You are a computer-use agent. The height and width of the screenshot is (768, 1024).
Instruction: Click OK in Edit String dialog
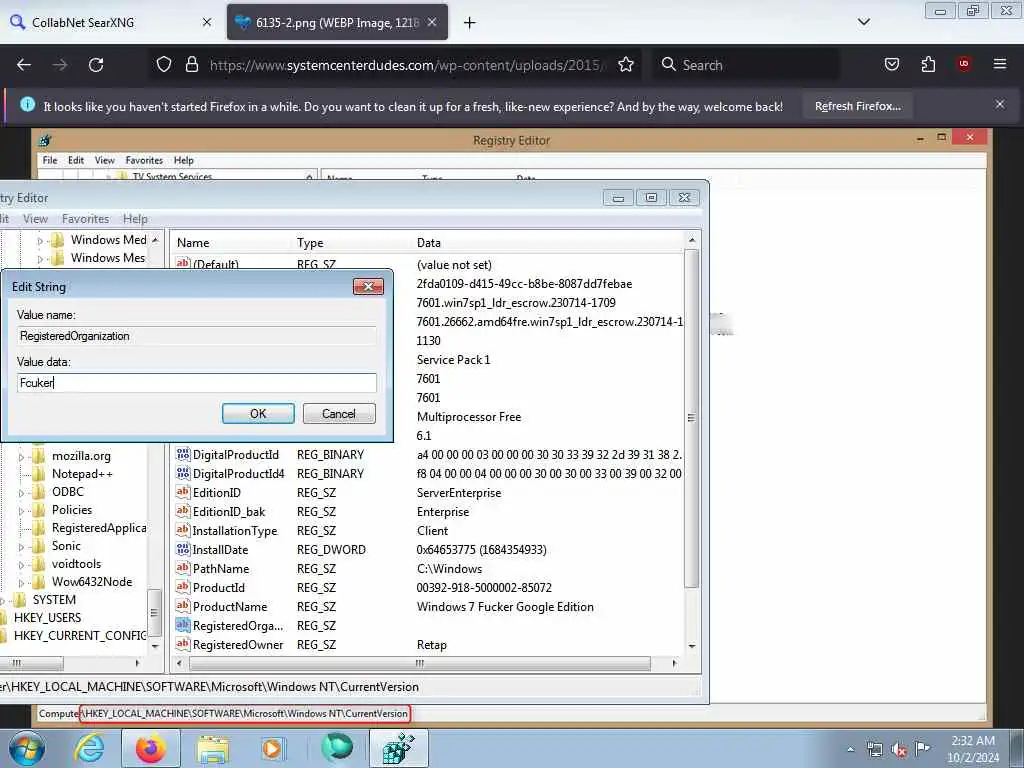[x=258, y=413]
